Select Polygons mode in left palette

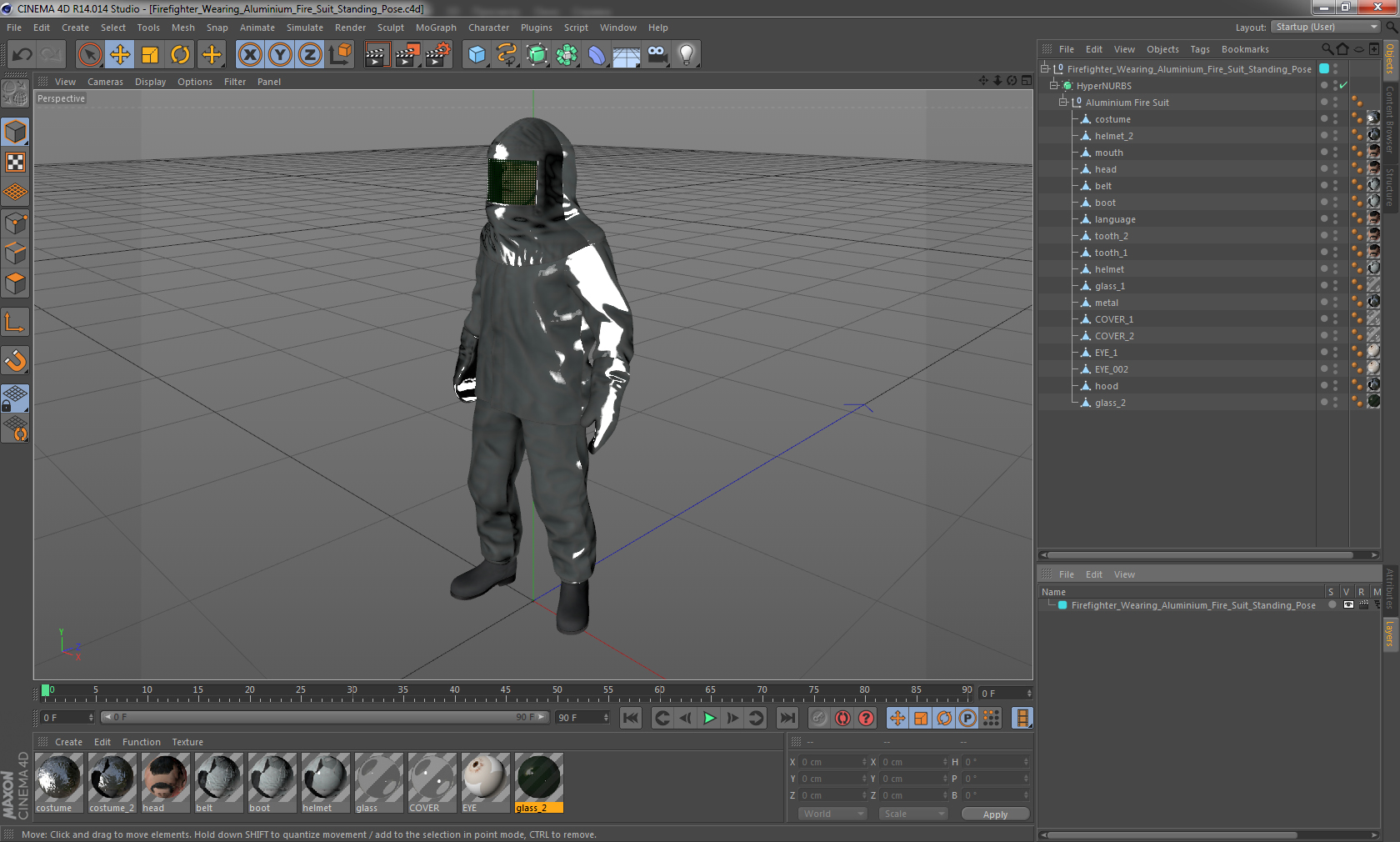tap(15, 283)
